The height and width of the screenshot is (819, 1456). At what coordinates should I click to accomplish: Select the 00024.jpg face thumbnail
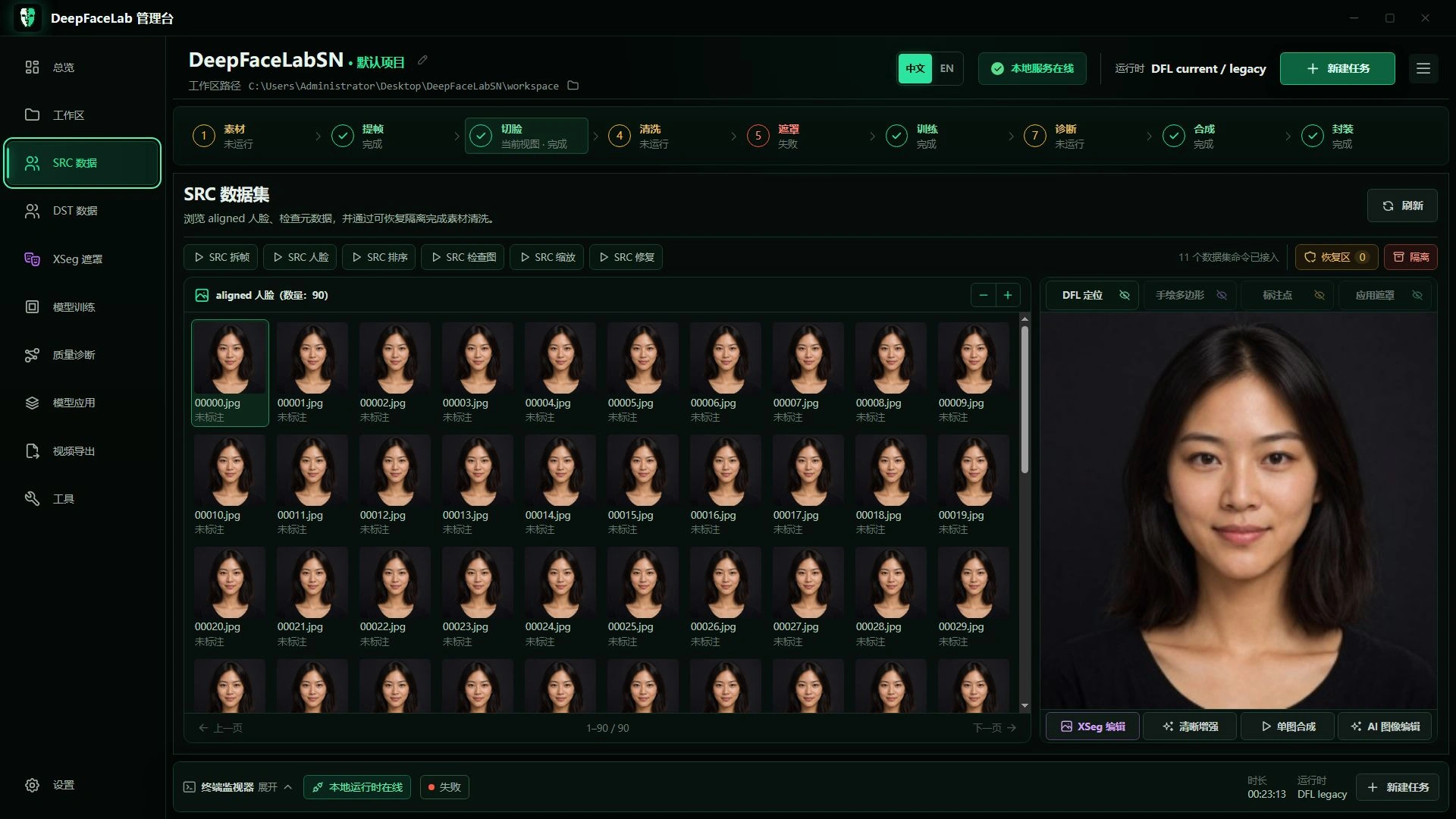click(x=560, y=598)
